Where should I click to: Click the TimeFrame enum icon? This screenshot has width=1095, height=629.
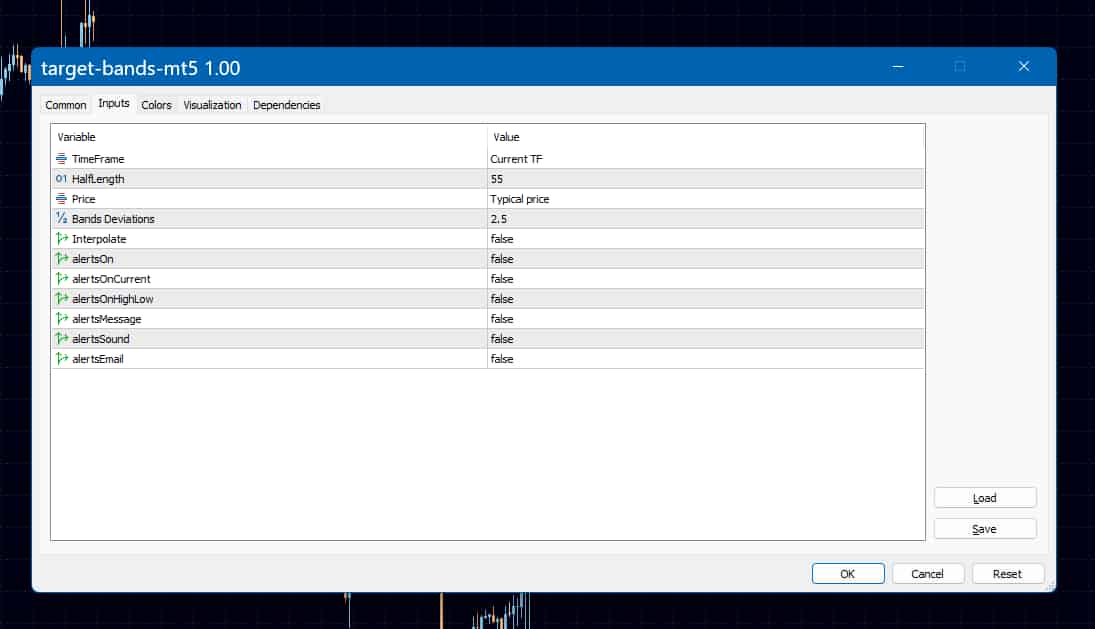point(61,158)
